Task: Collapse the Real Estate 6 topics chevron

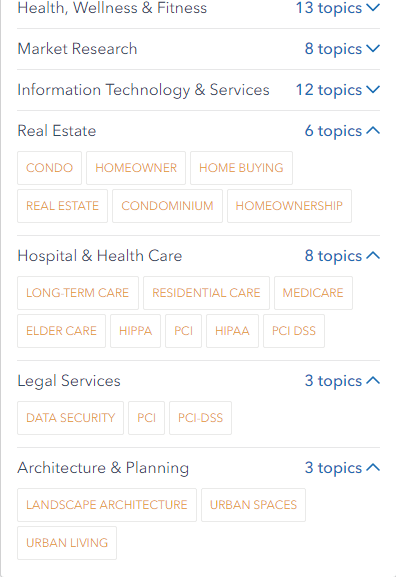Action: click(373, 131)
